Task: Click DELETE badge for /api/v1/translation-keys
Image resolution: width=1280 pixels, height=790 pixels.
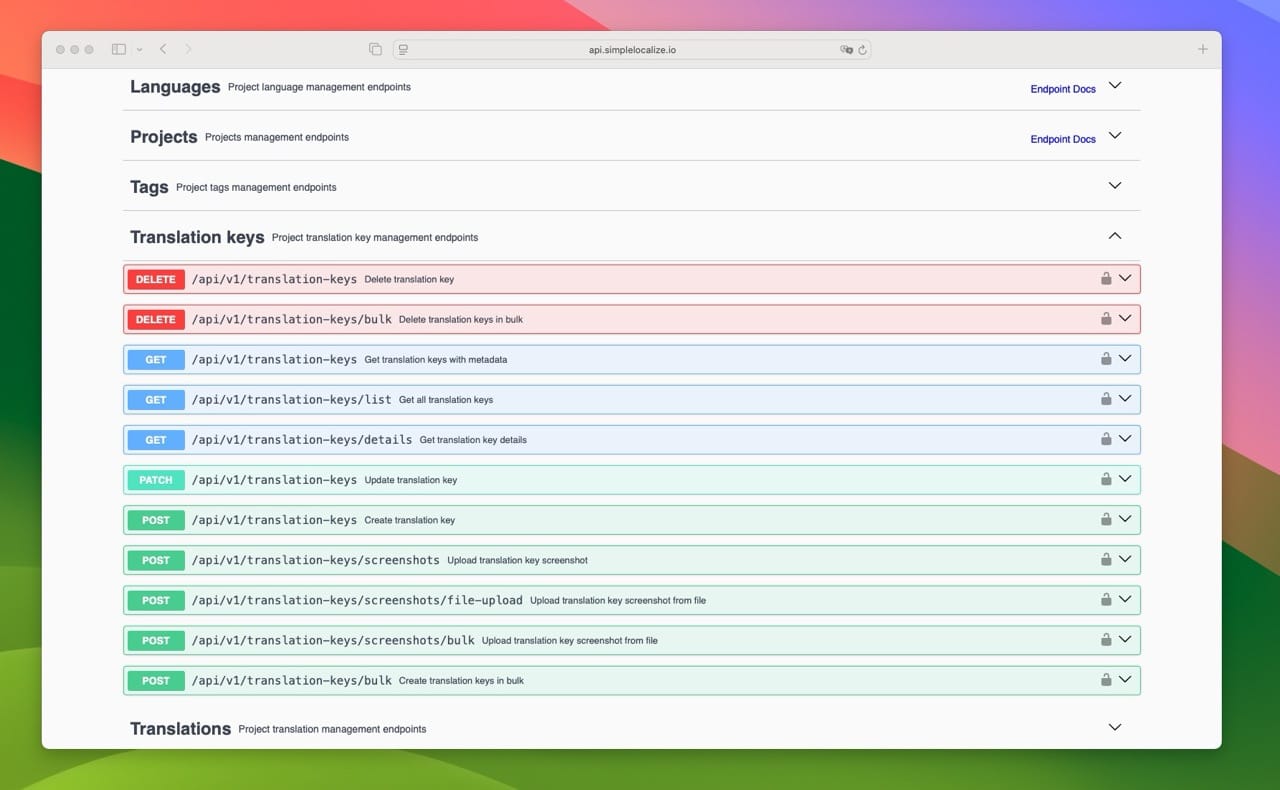Action: coord(156,280)
